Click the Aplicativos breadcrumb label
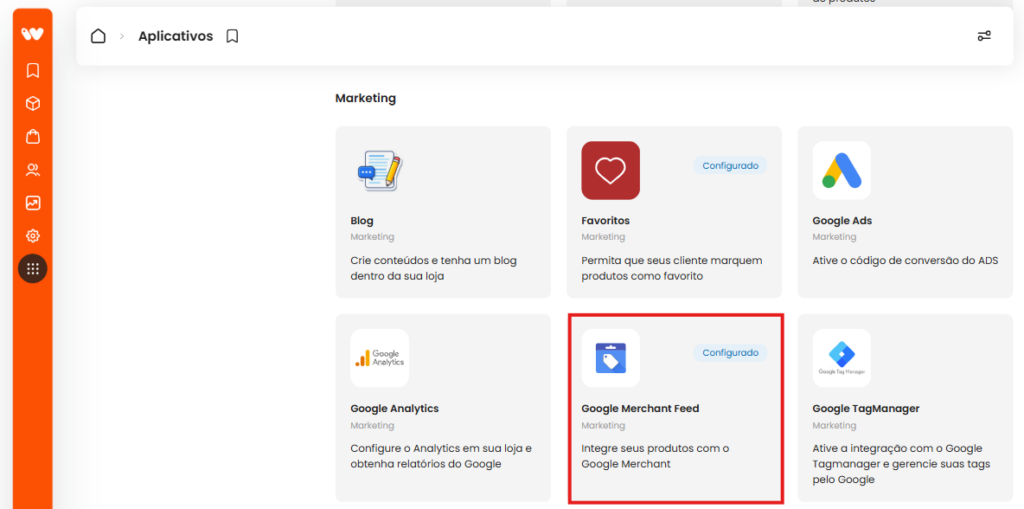The height and width of the screenshot is (509, 1024). (176, 36)
